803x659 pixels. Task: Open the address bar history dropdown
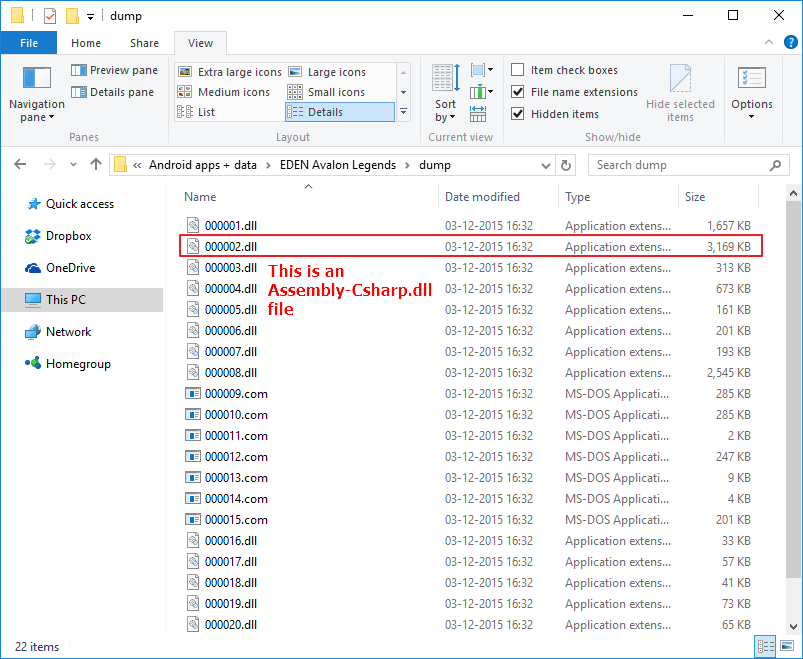pos(546,165)
